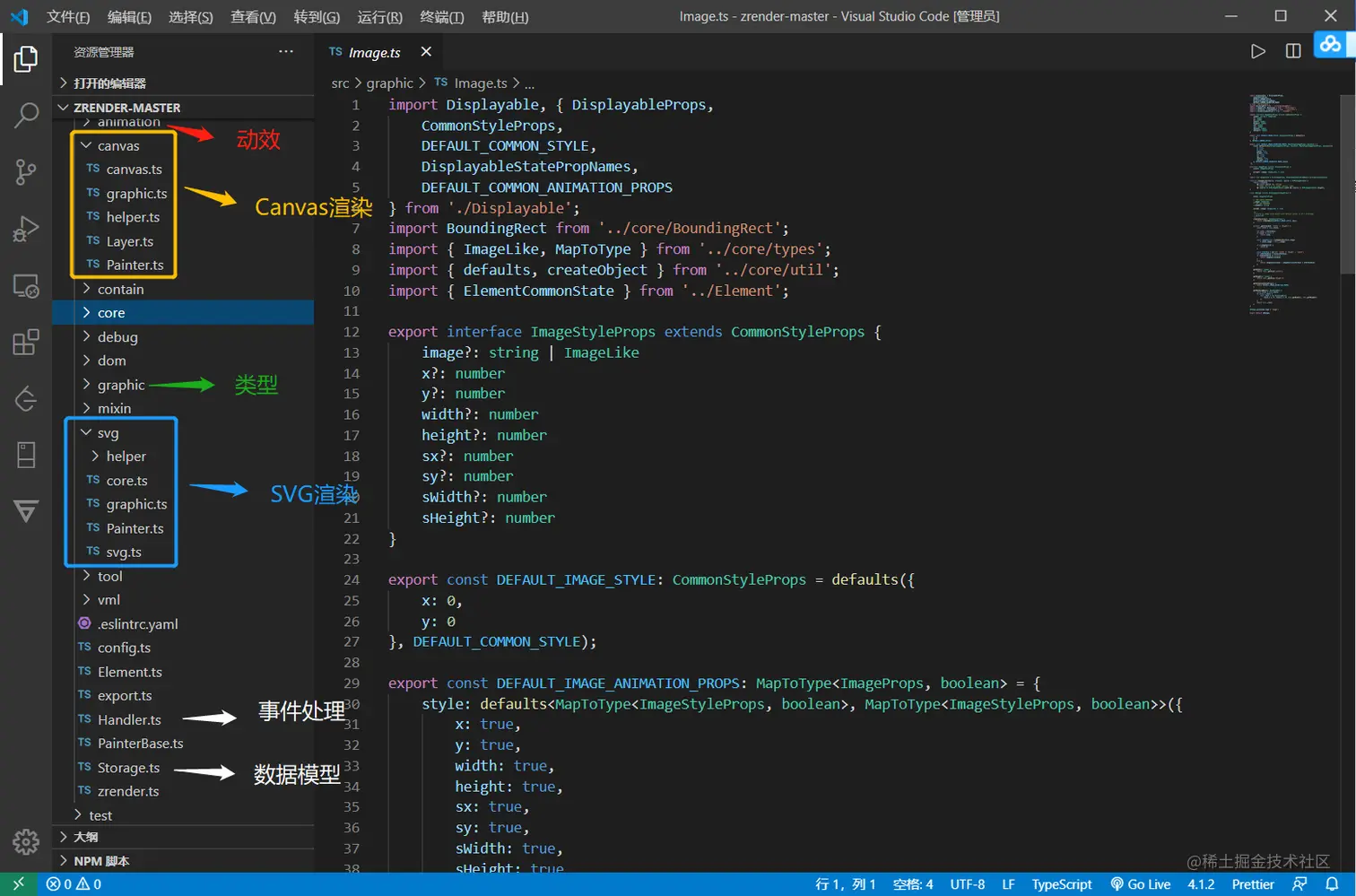
Task: Open the Extensions view
Action: pyautogui.click(x=26, y=342)
